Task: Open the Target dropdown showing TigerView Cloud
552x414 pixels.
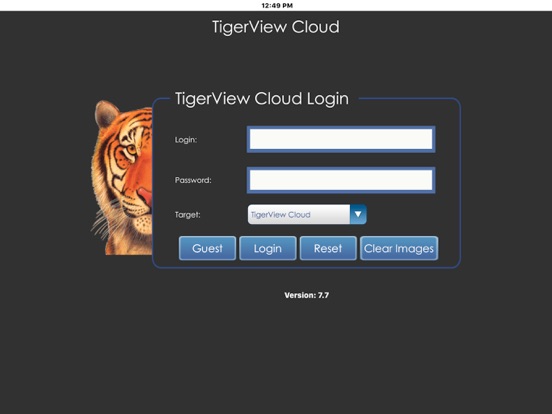Action: click(x=307, y=214)
